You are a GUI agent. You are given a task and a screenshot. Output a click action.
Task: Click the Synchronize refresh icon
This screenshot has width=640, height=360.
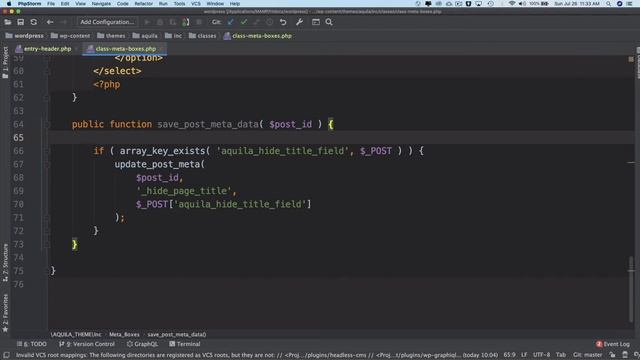33,22
